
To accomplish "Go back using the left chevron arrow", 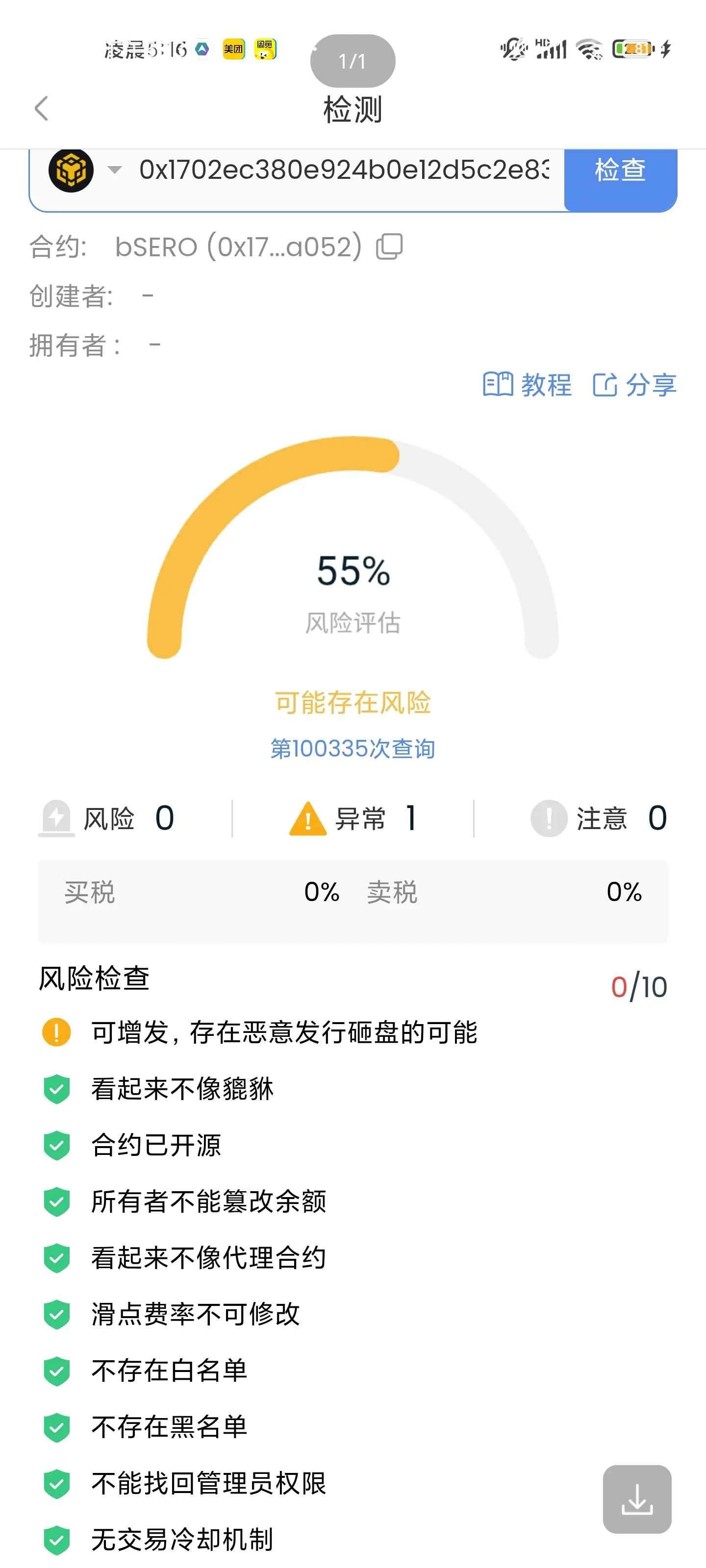I will 41,109.
